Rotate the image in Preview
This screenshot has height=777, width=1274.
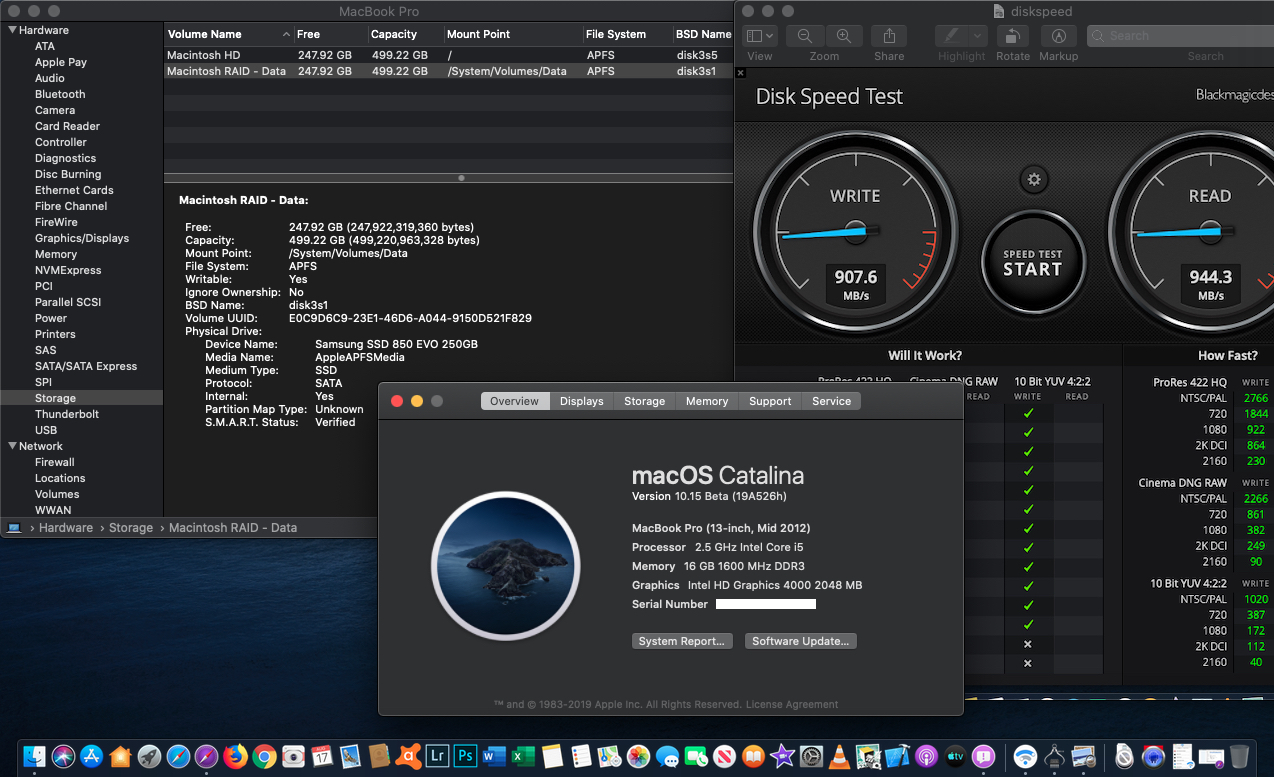[1012, 36]
